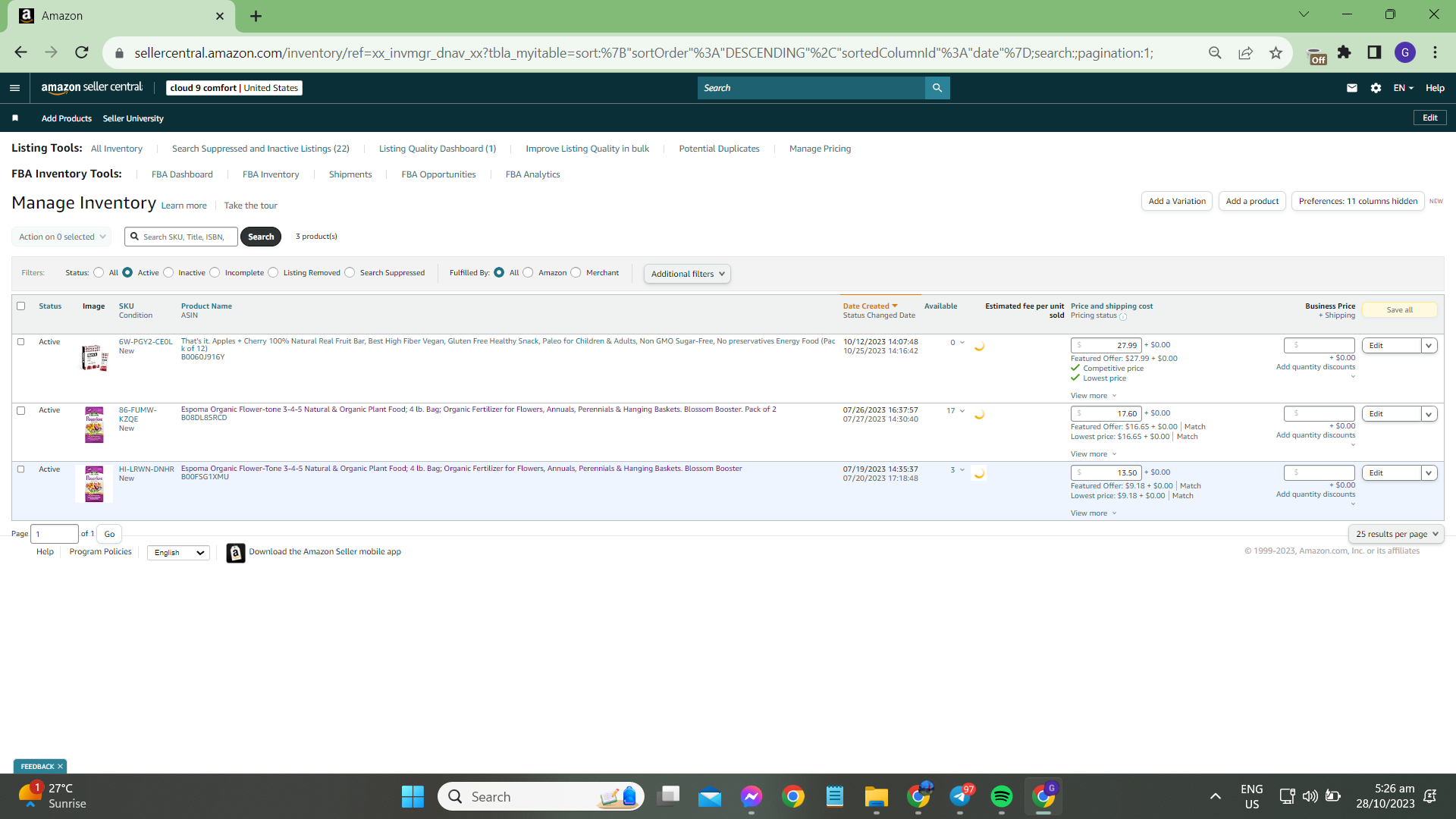1456x819 pixels.
Task: Open the Chrome profile avatar G
Action: click(1405, 52)
